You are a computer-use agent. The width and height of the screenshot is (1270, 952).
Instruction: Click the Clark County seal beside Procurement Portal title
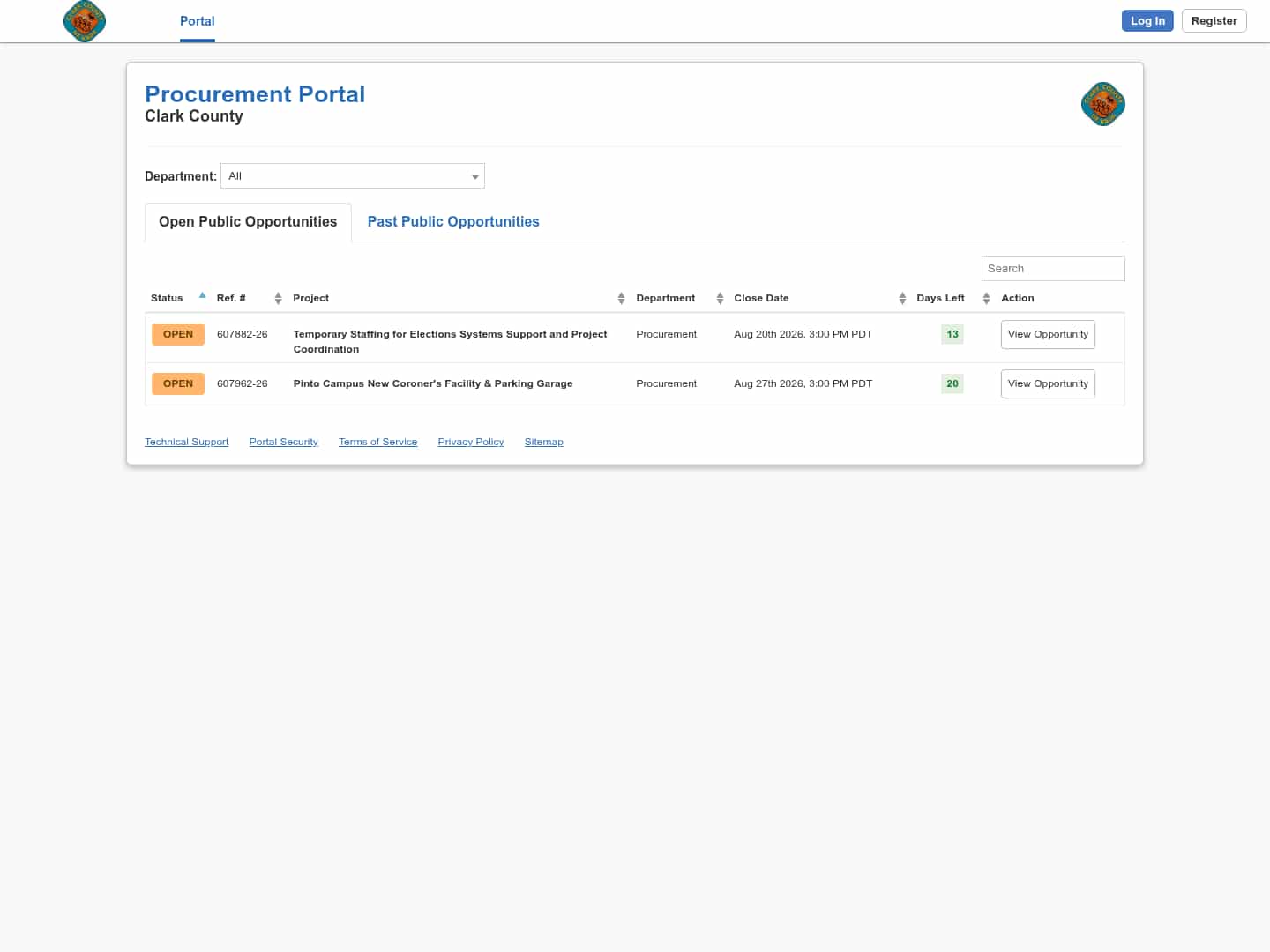tap(1102, 104)
